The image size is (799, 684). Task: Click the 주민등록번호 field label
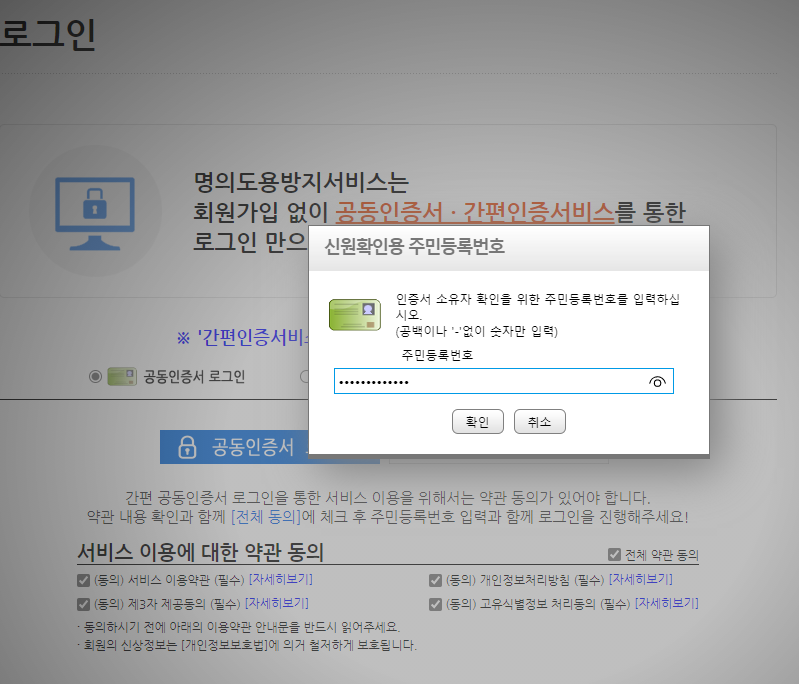click(437, 355)
